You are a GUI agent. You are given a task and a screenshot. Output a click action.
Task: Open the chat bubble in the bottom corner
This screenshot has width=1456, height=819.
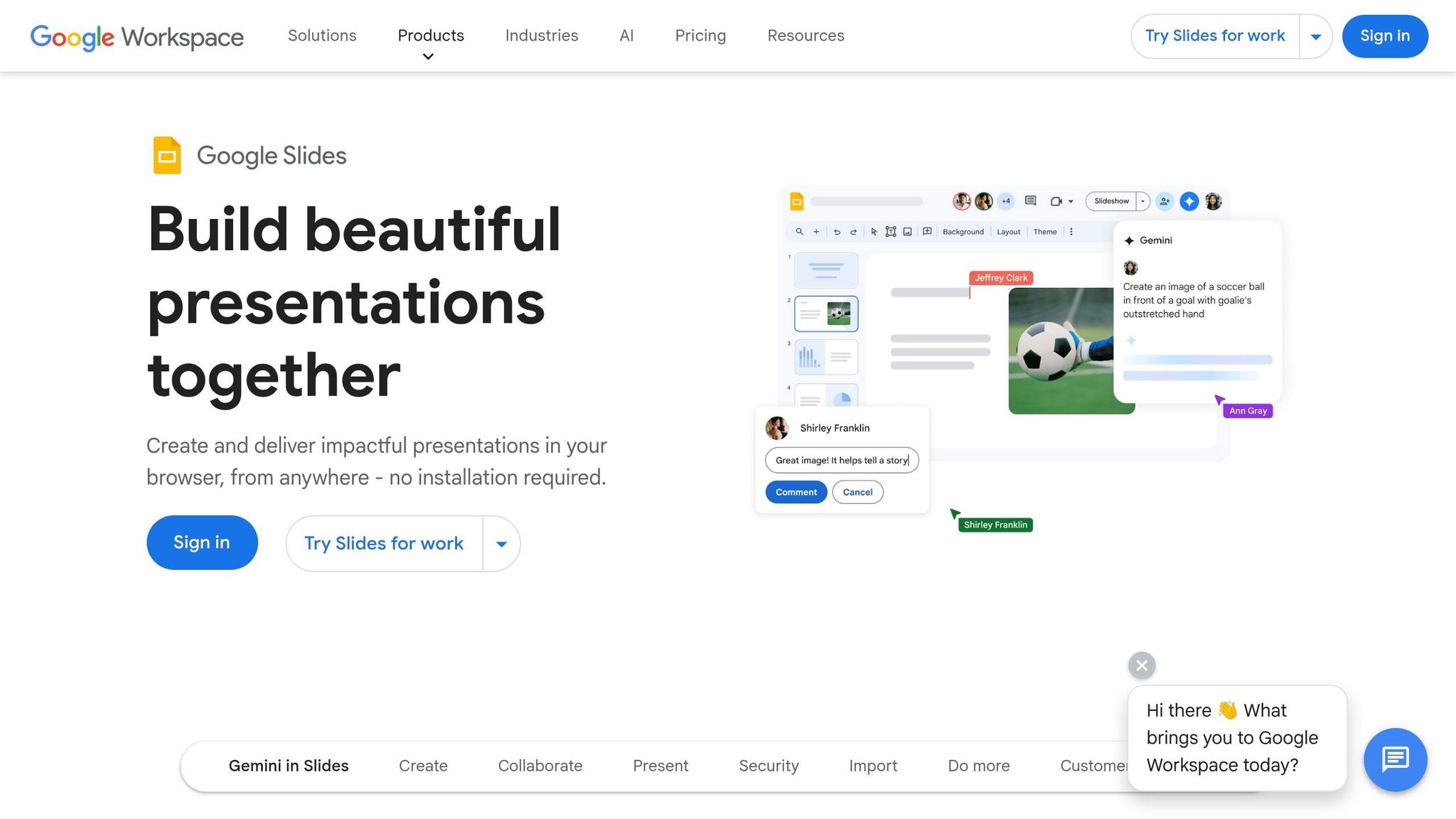click(x=1395, y=759)
